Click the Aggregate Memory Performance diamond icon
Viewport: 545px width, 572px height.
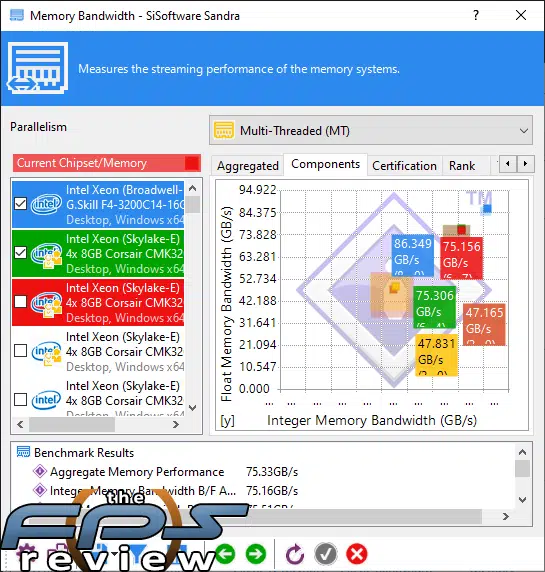click(40, 471)
